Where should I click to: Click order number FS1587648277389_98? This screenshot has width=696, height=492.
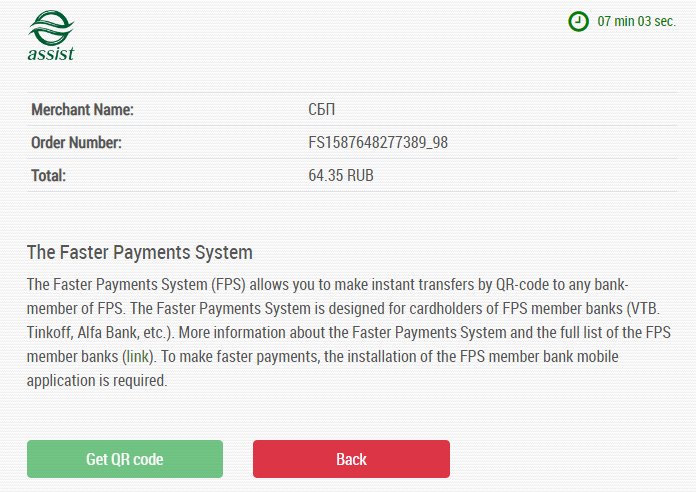378,143
